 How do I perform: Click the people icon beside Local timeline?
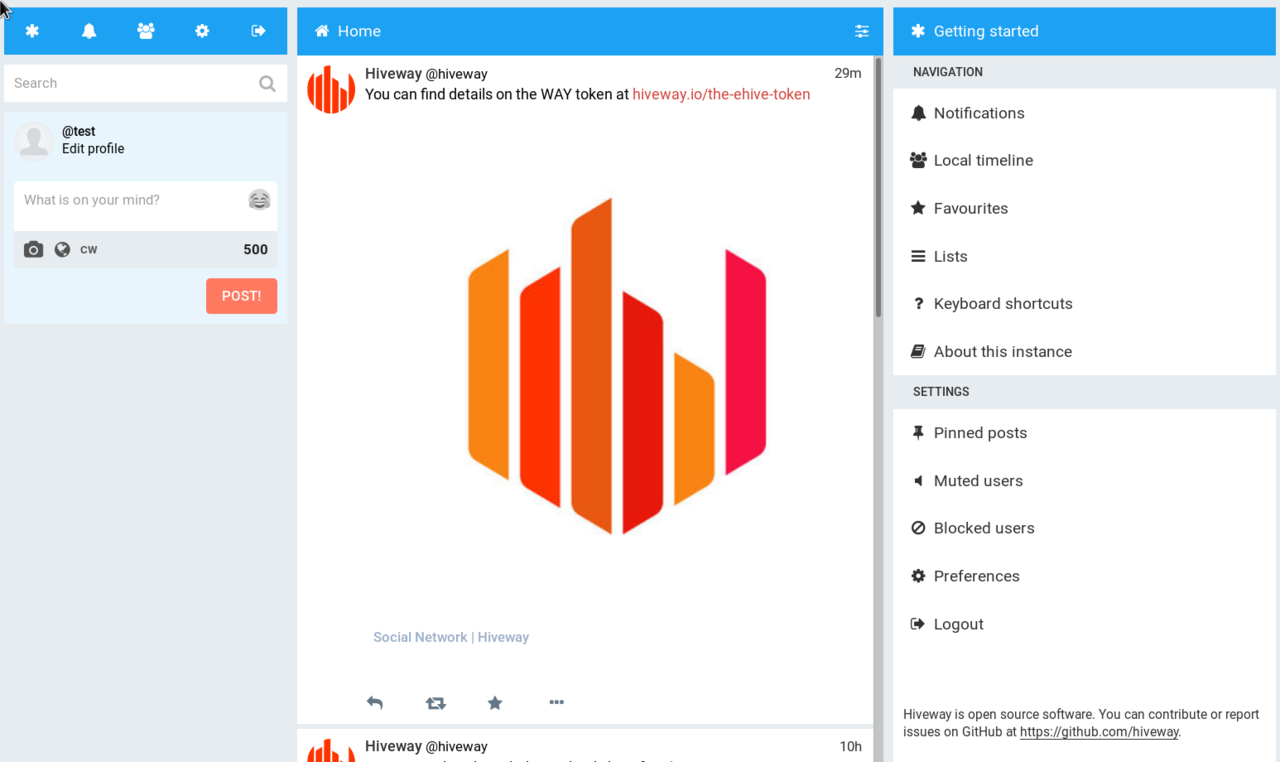[918, 160]
